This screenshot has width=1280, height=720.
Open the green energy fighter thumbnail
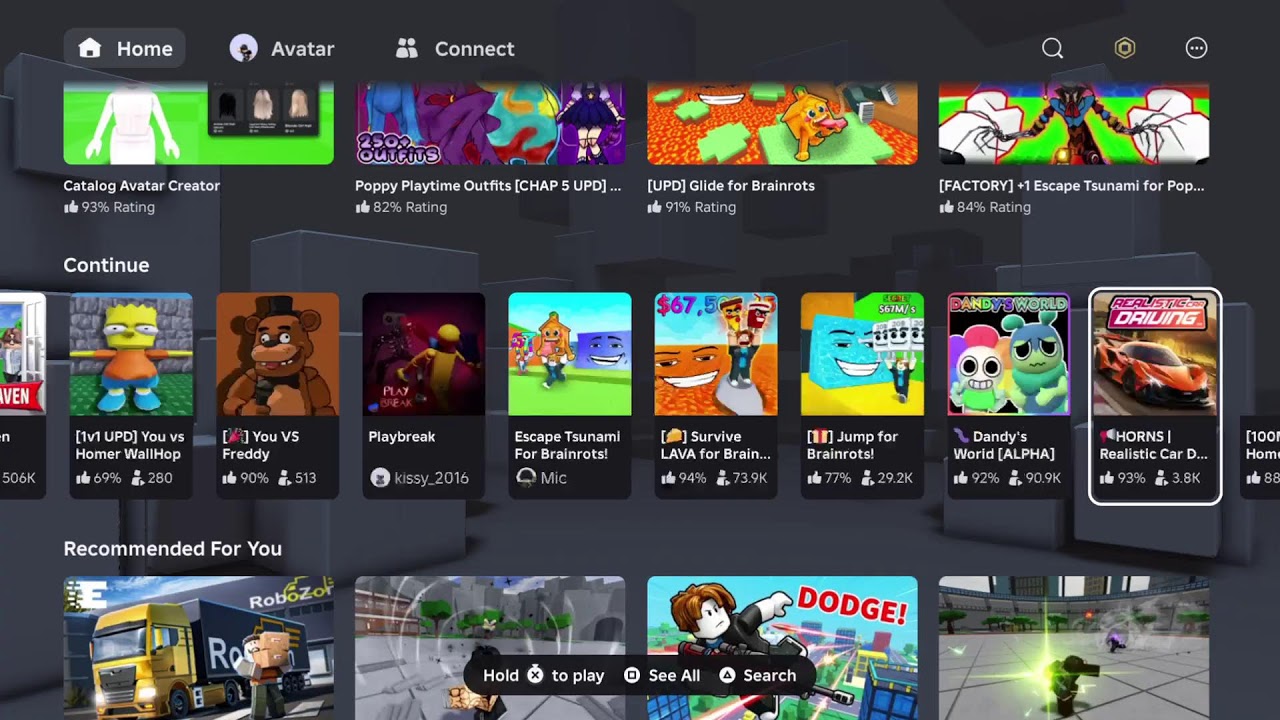[1074, 648]
